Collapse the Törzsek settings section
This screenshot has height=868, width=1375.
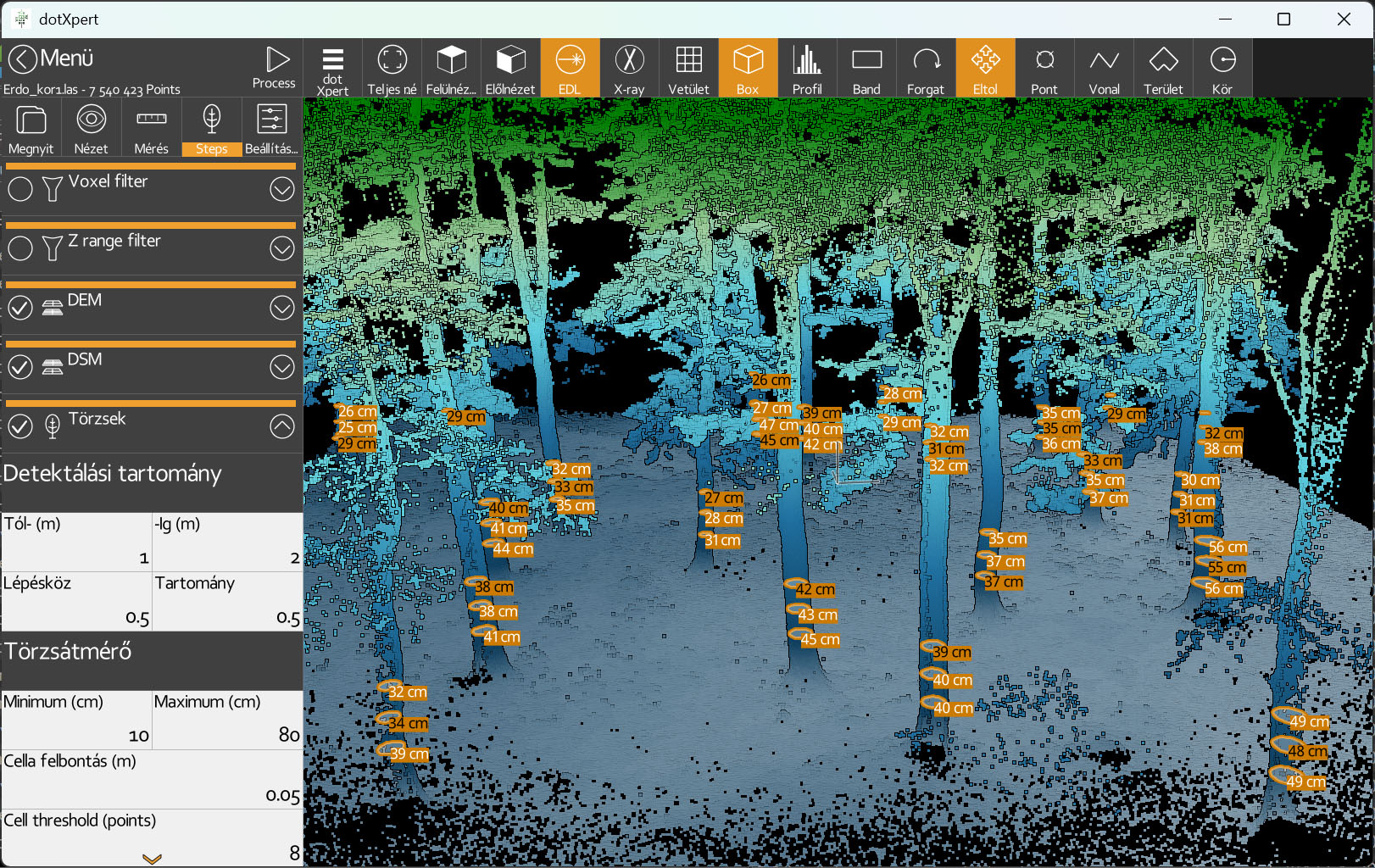point(282,426)
